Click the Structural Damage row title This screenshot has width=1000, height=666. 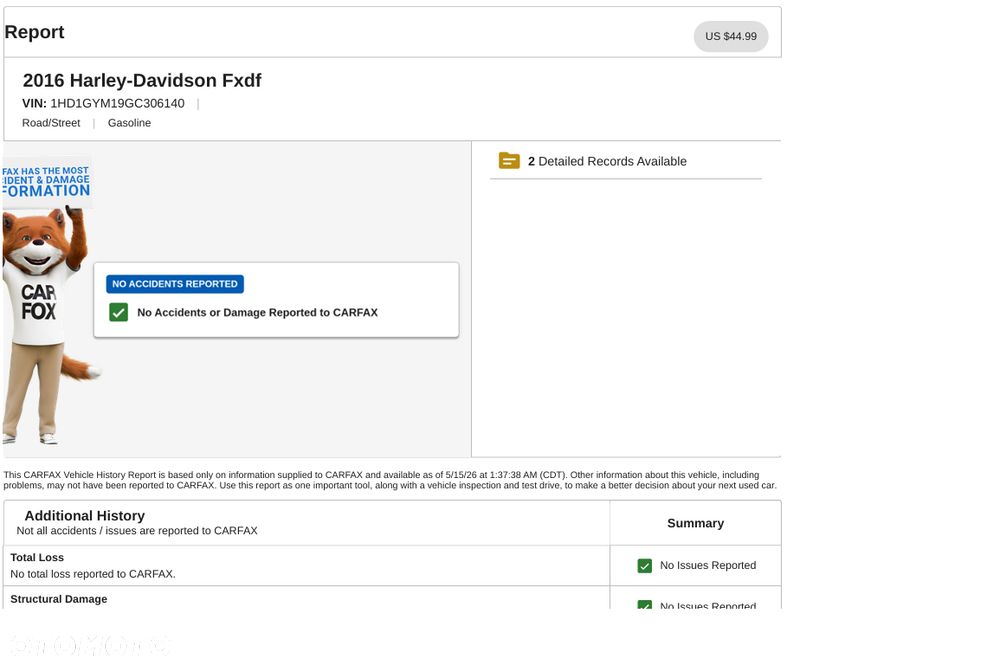pyautogui.click(x=59, y=599)
